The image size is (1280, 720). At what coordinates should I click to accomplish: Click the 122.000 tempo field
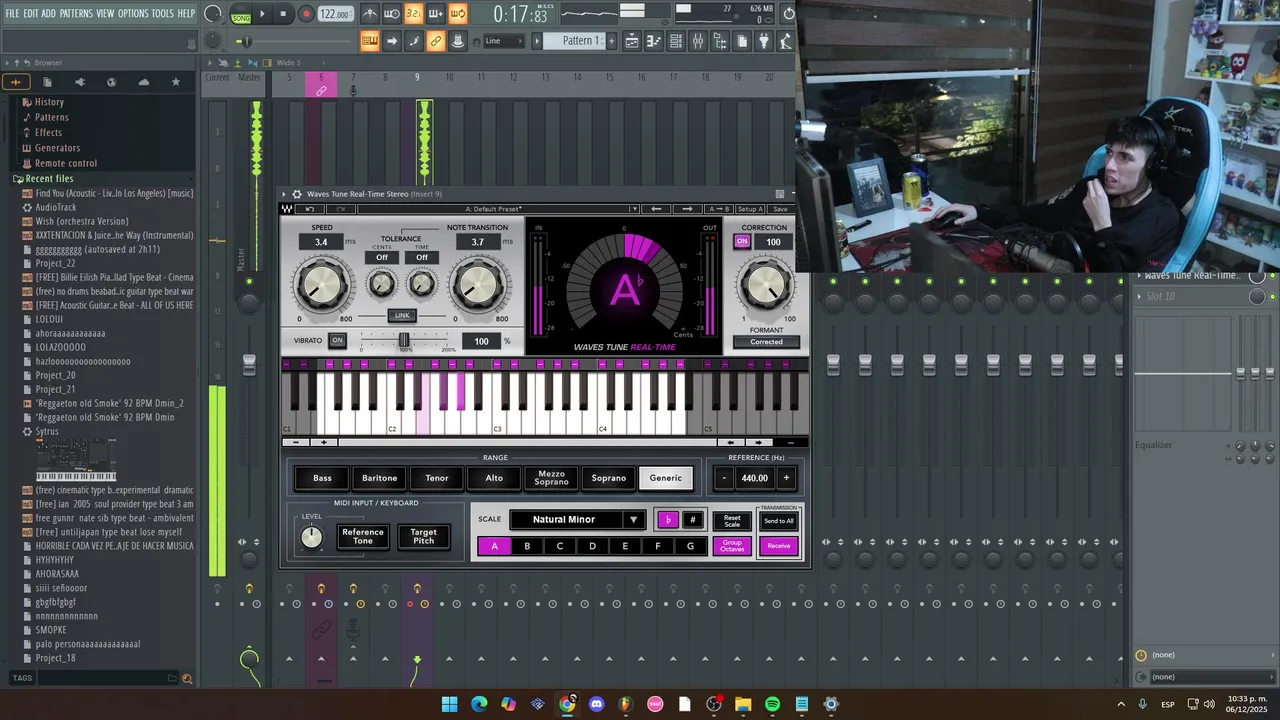coord(336,14)
